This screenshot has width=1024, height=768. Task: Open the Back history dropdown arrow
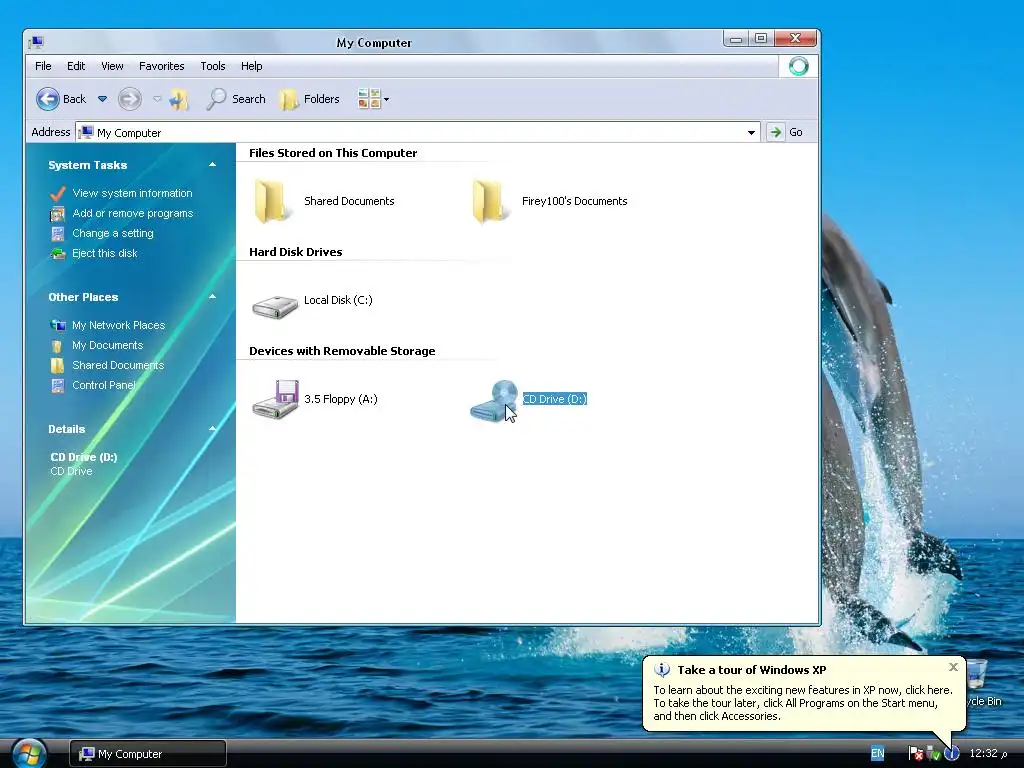[103, 99]
